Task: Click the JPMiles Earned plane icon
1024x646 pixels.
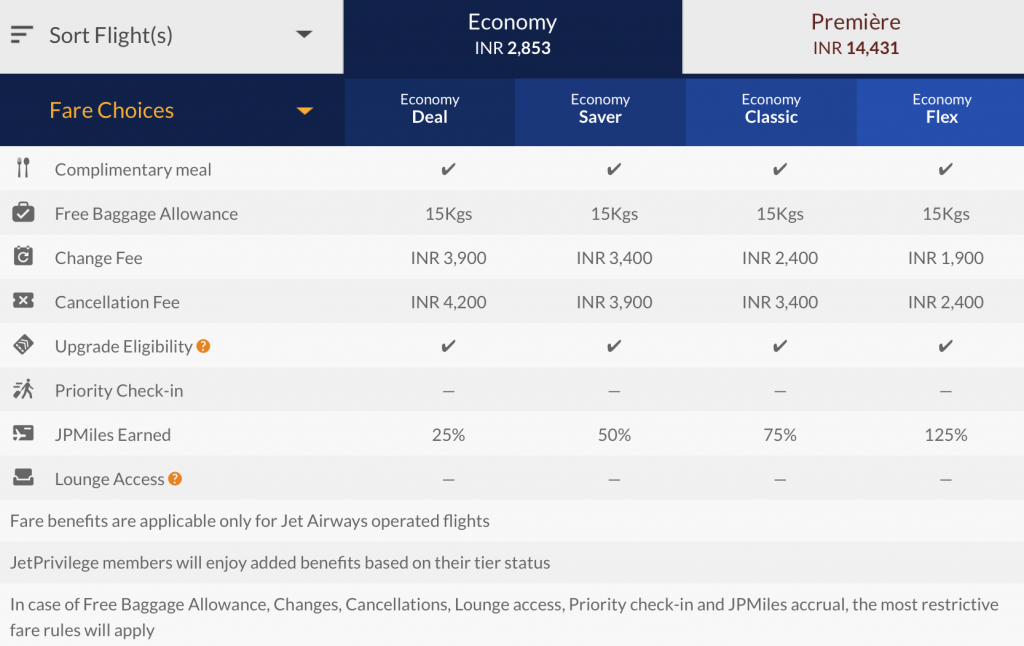Action: click(23, 434)
